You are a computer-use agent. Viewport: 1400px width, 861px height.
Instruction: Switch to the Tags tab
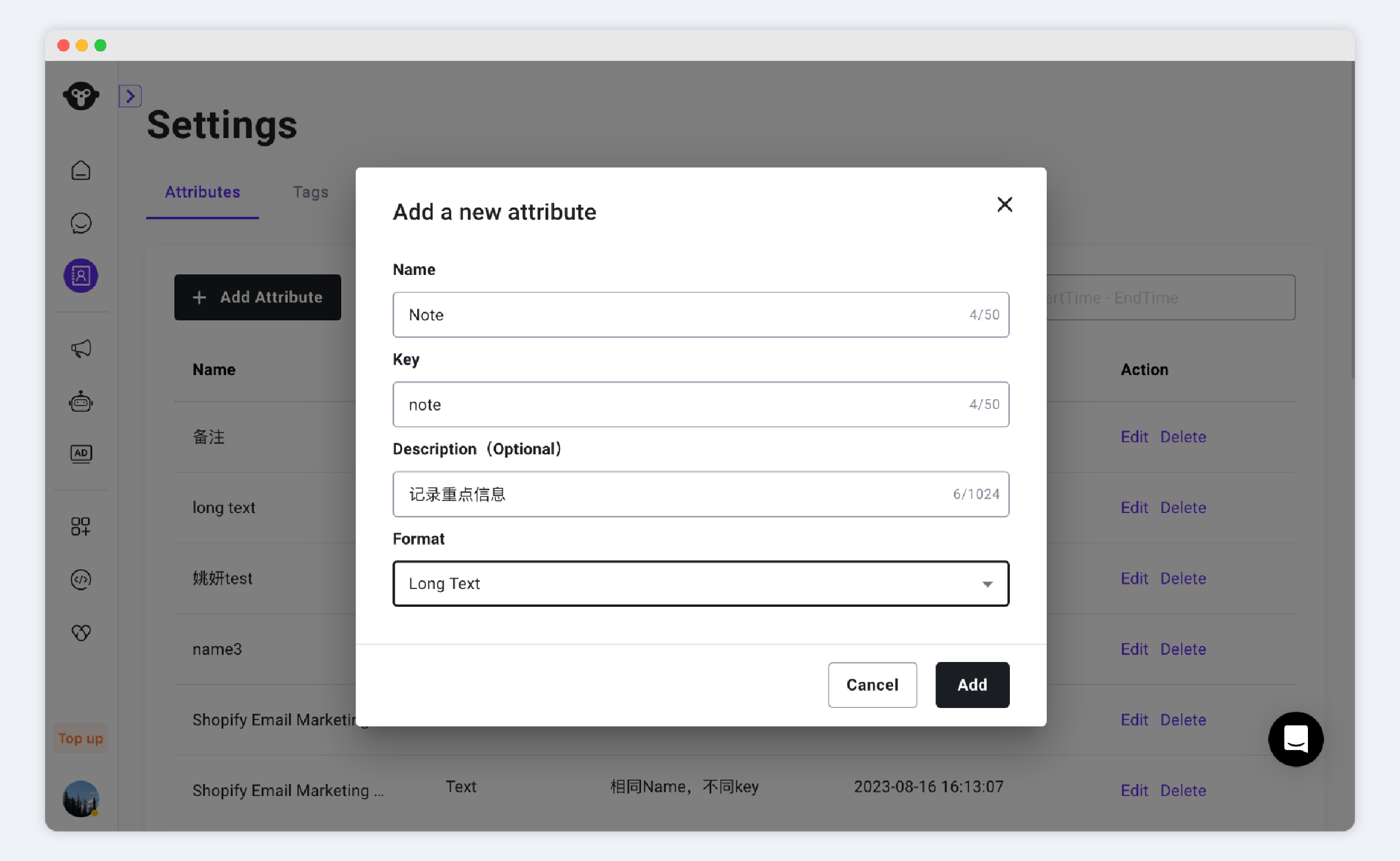pos(311,192)
